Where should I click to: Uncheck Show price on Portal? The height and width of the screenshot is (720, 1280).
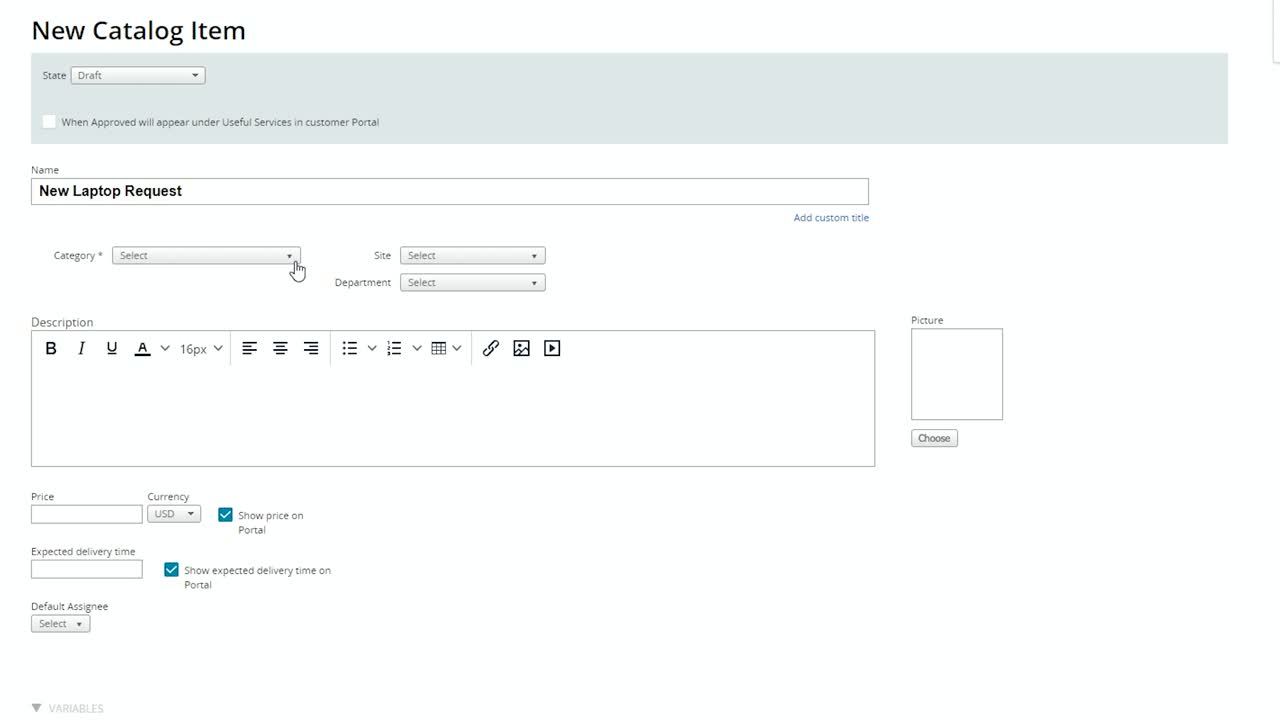coord(225,515)
